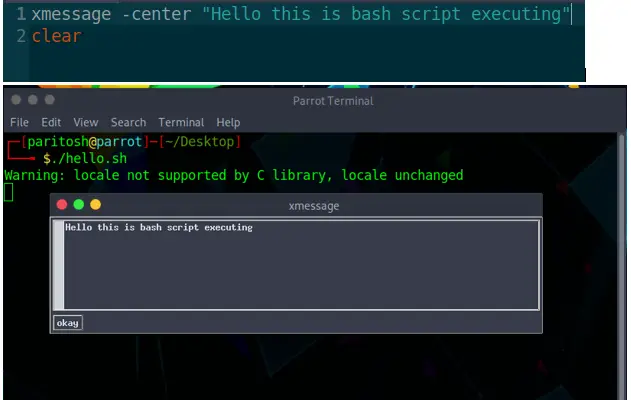631x400 pixels.
Task: Open the Edit menu
Action: (51, 122)
